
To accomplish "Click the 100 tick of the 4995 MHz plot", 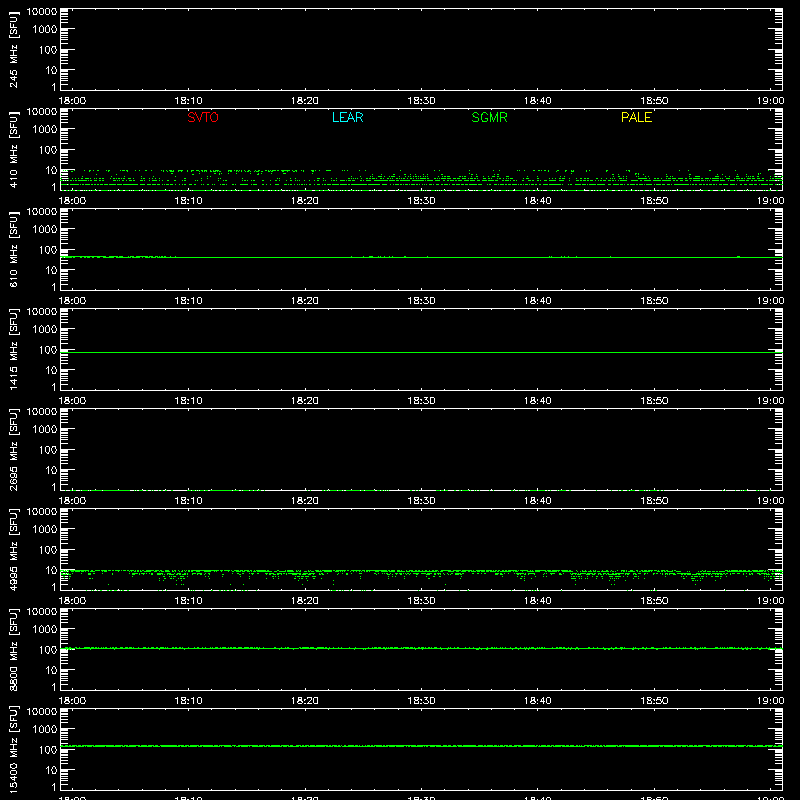I will 48,549.
